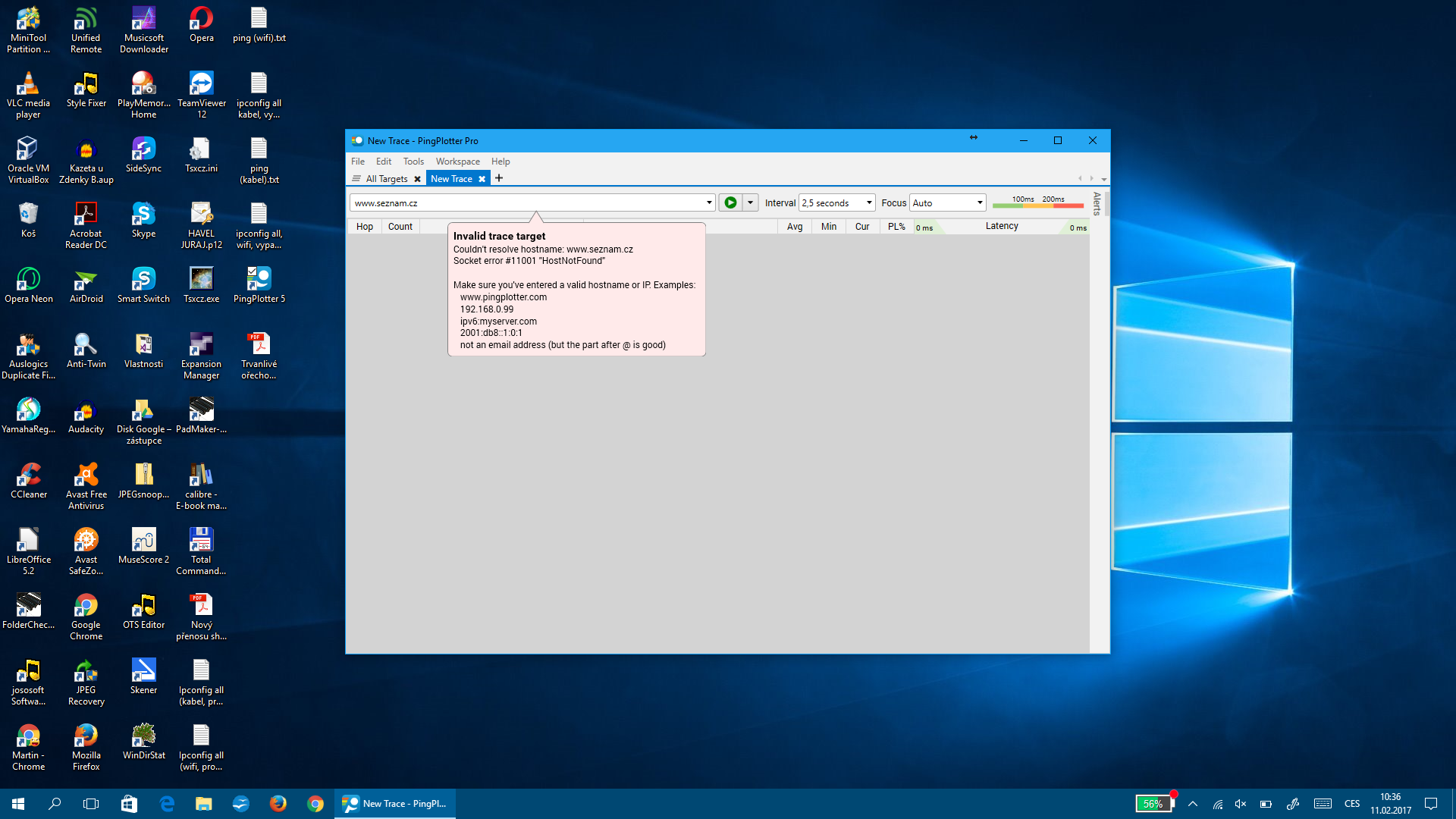1456x819 pixels.
Task: Close the All Targets tab
Action: point(417,179)
